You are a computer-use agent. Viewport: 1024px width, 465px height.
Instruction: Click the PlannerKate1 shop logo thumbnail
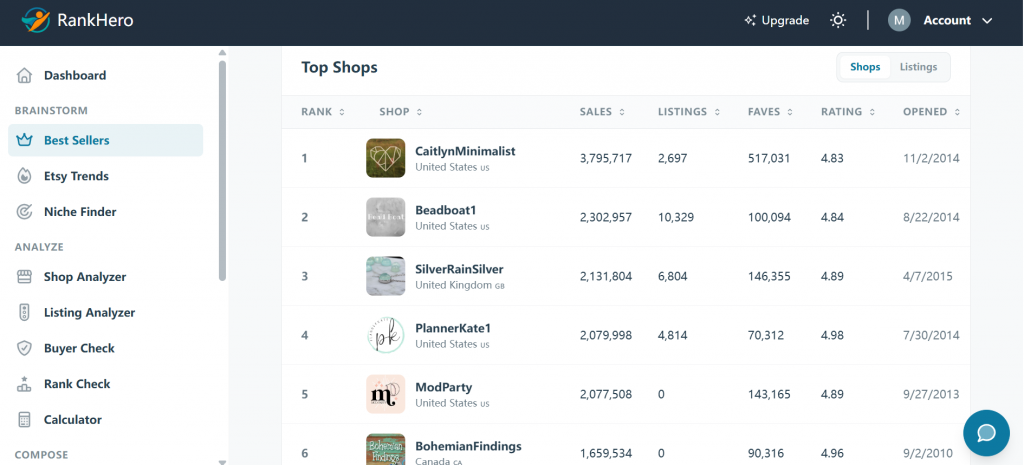[385, 335]
